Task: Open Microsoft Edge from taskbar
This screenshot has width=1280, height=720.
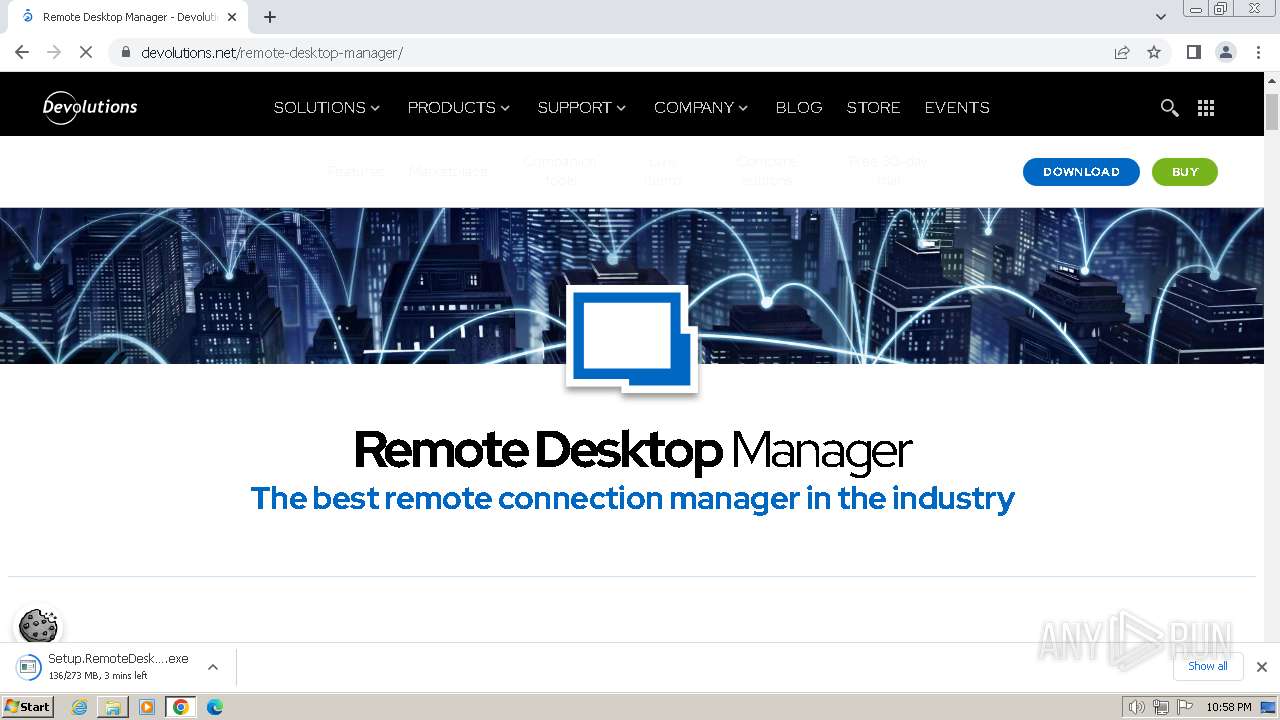Action: [x=214, y=707]
